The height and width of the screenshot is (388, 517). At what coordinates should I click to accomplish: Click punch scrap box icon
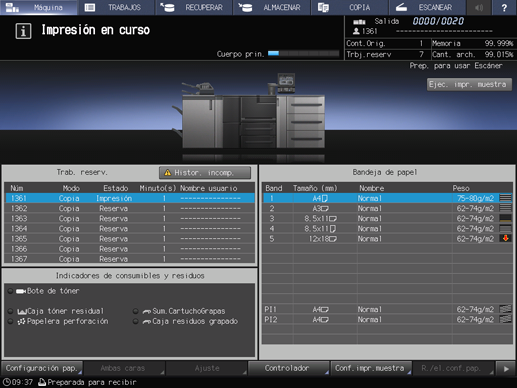[x=22, y=322]
